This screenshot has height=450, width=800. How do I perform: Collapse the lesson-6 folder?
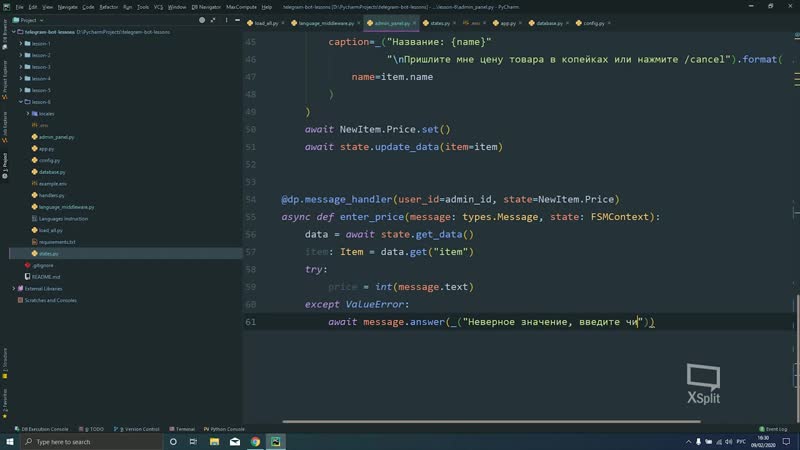tap(21, 102)
